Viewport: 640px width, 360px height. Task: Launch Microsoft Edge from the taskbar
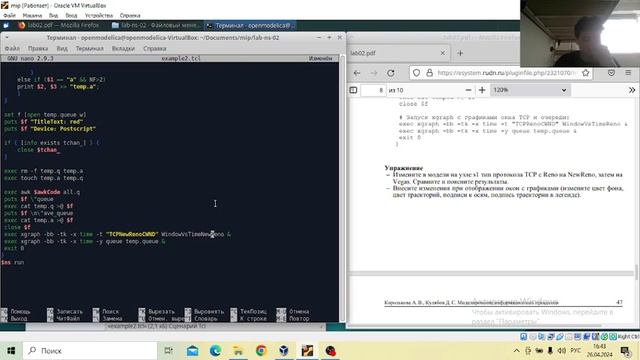(x=215, y=351)
